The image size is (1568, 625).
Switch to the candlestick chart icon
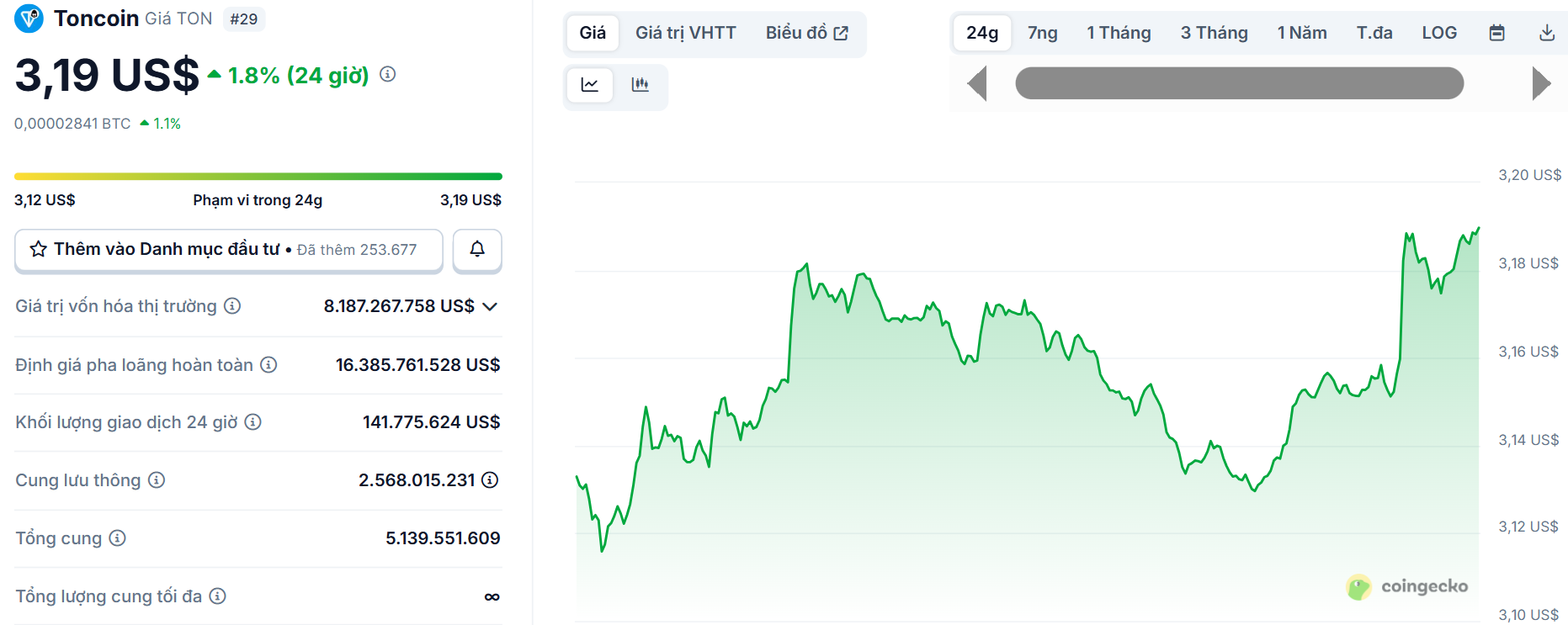coord(640,86)
